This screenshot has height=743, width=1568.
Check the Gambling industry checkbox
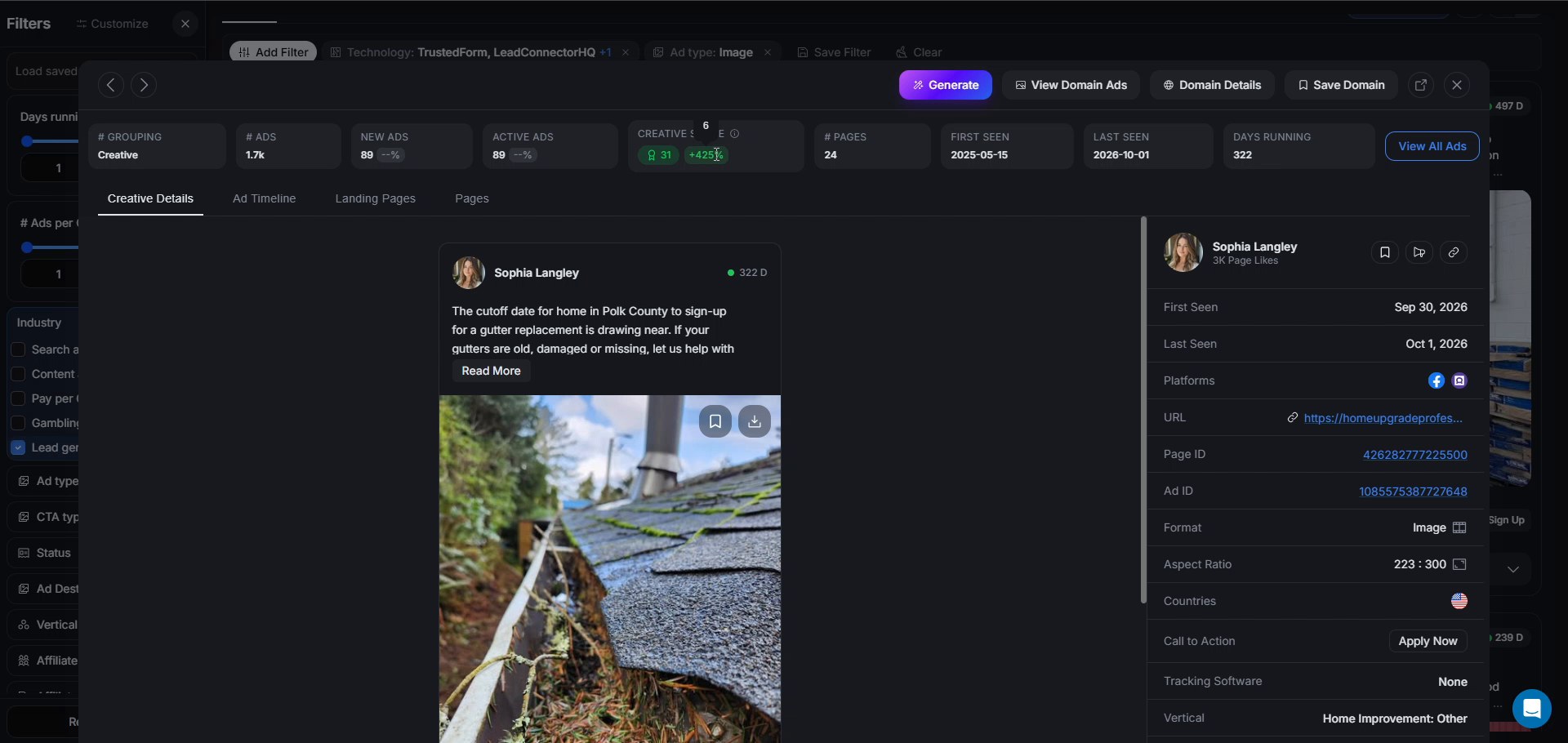[18, 423]
